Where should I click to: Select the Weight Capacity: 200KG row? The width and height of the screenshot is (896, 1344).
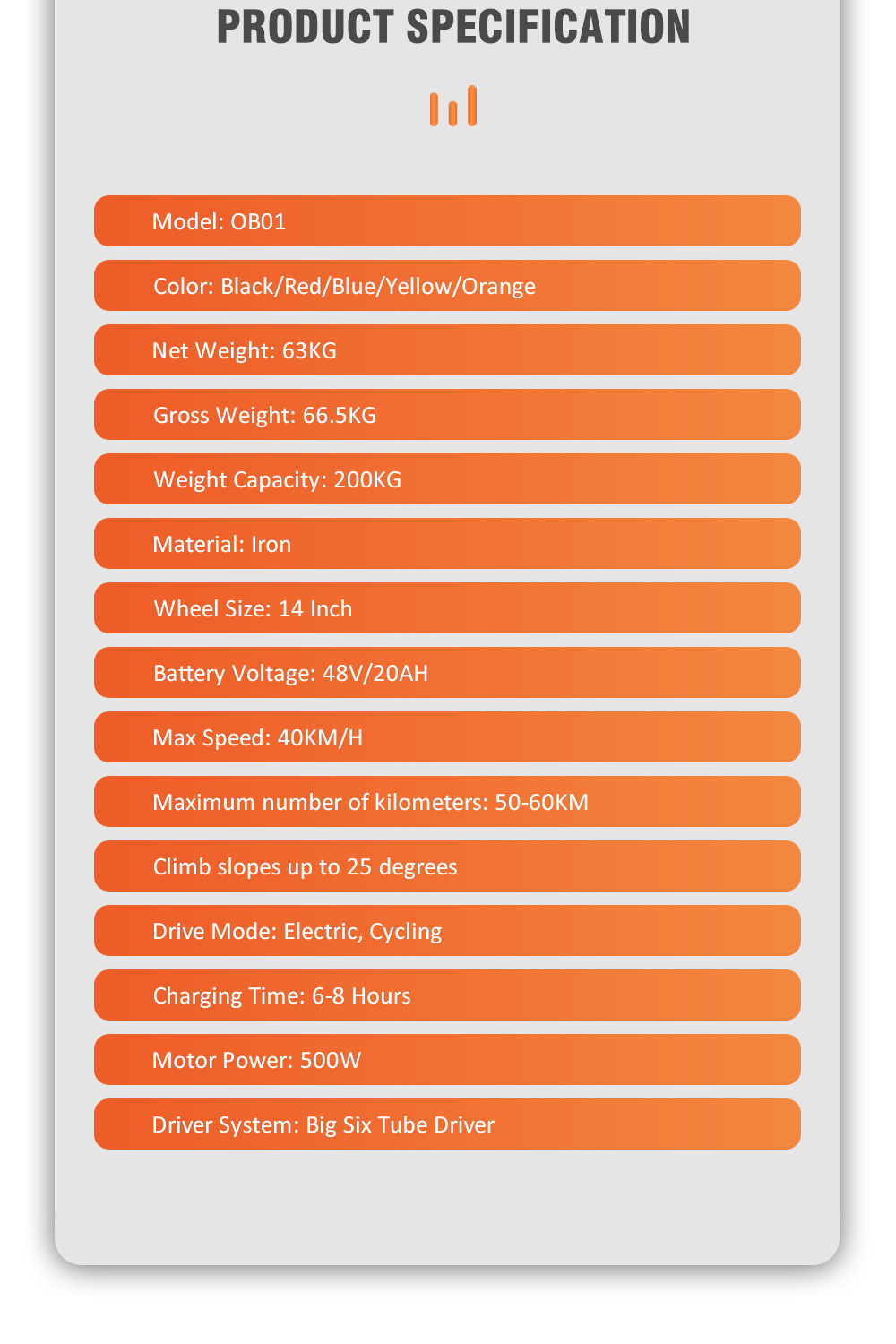[447, 478]
